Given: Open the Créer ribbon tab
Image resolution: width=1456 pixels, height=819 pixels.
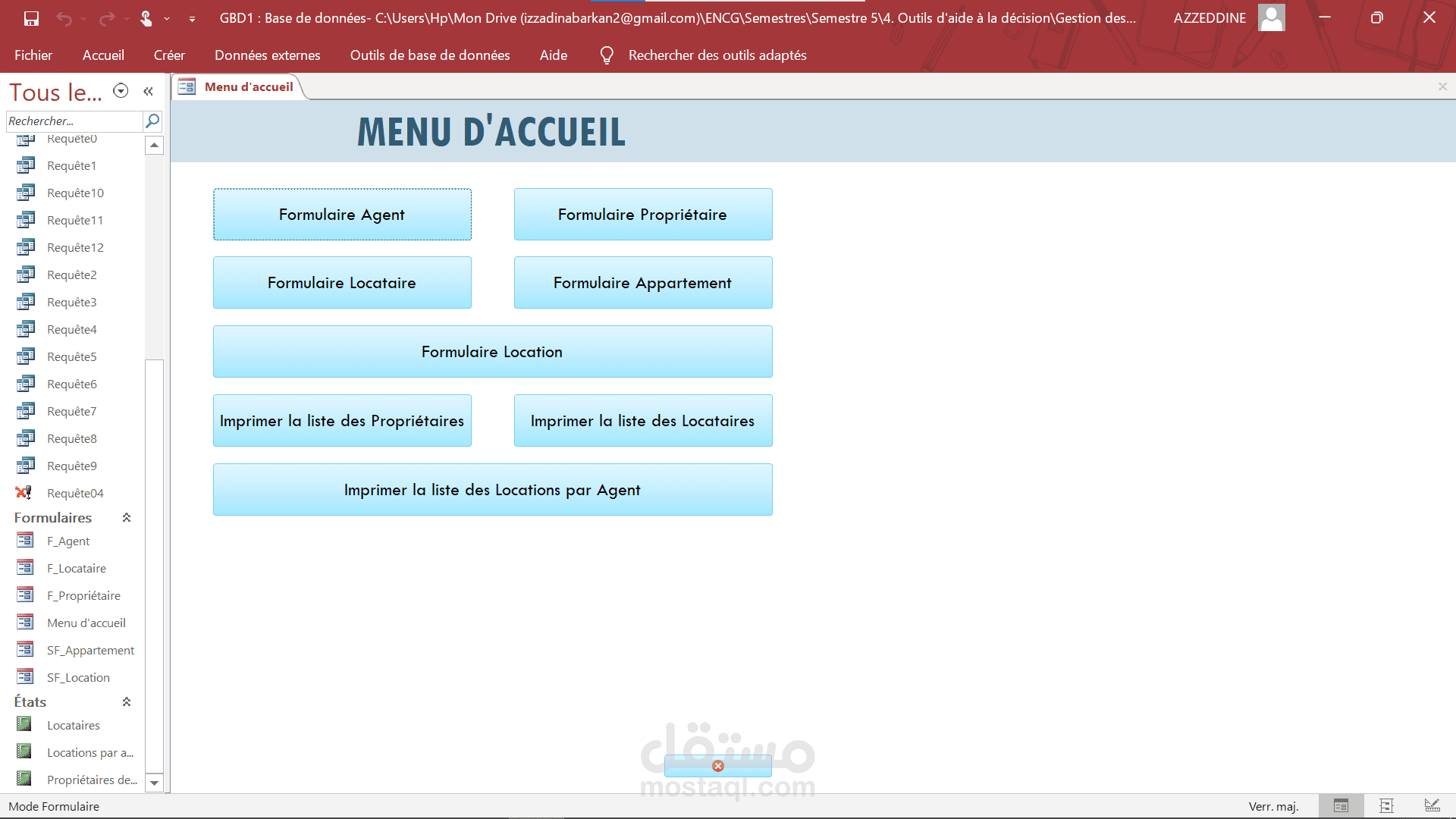Looking at the screenshot, I should (x=169, y=55).
